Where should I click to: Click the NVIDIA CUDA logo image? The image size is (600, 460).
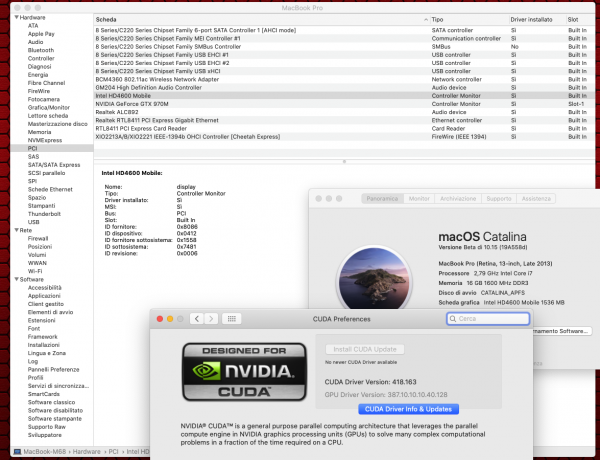point(245,372)
